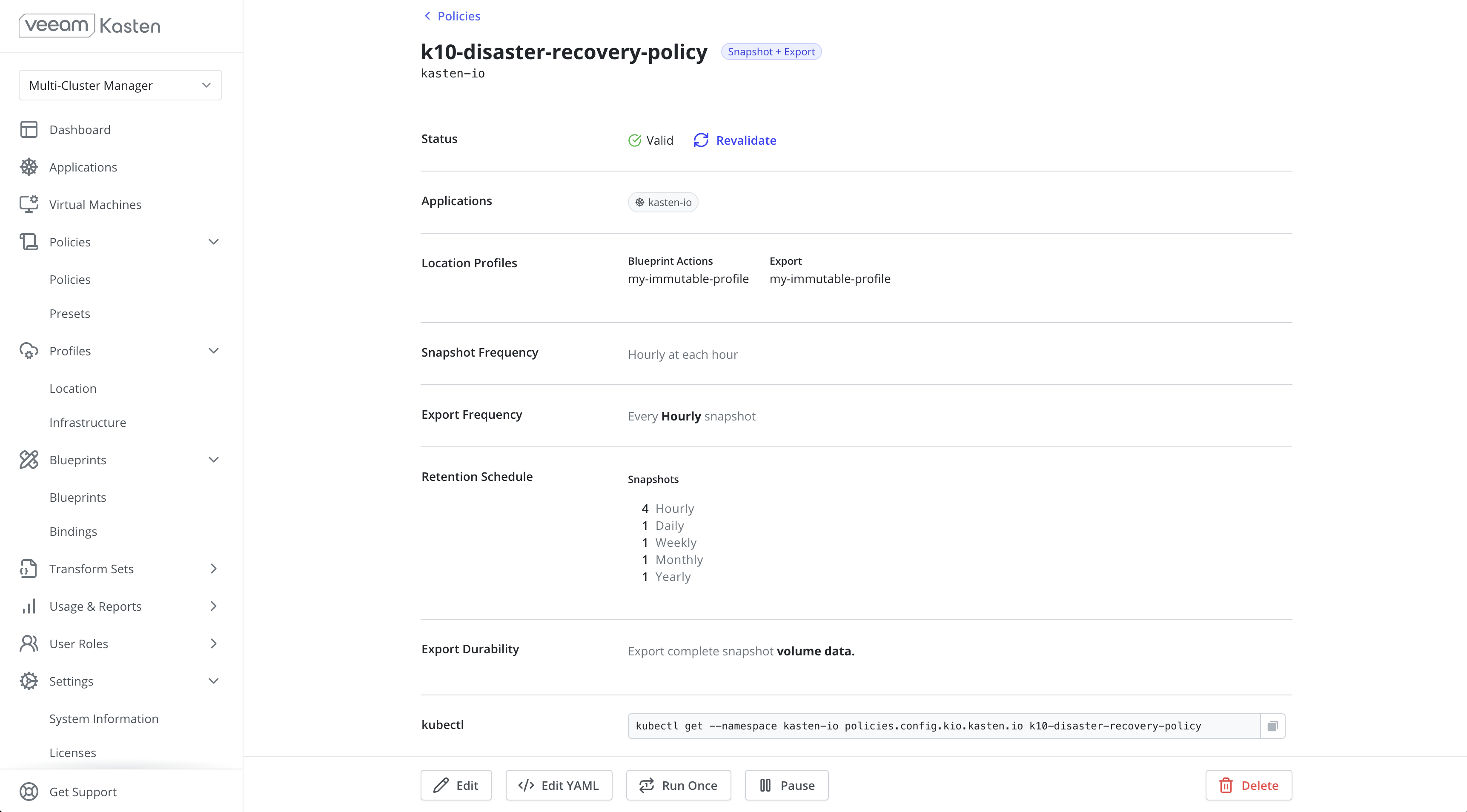The width and height of the screenshot is (1467, 812).
Task: Open the Applications helm-wheel icon
Action: (29, 167)
